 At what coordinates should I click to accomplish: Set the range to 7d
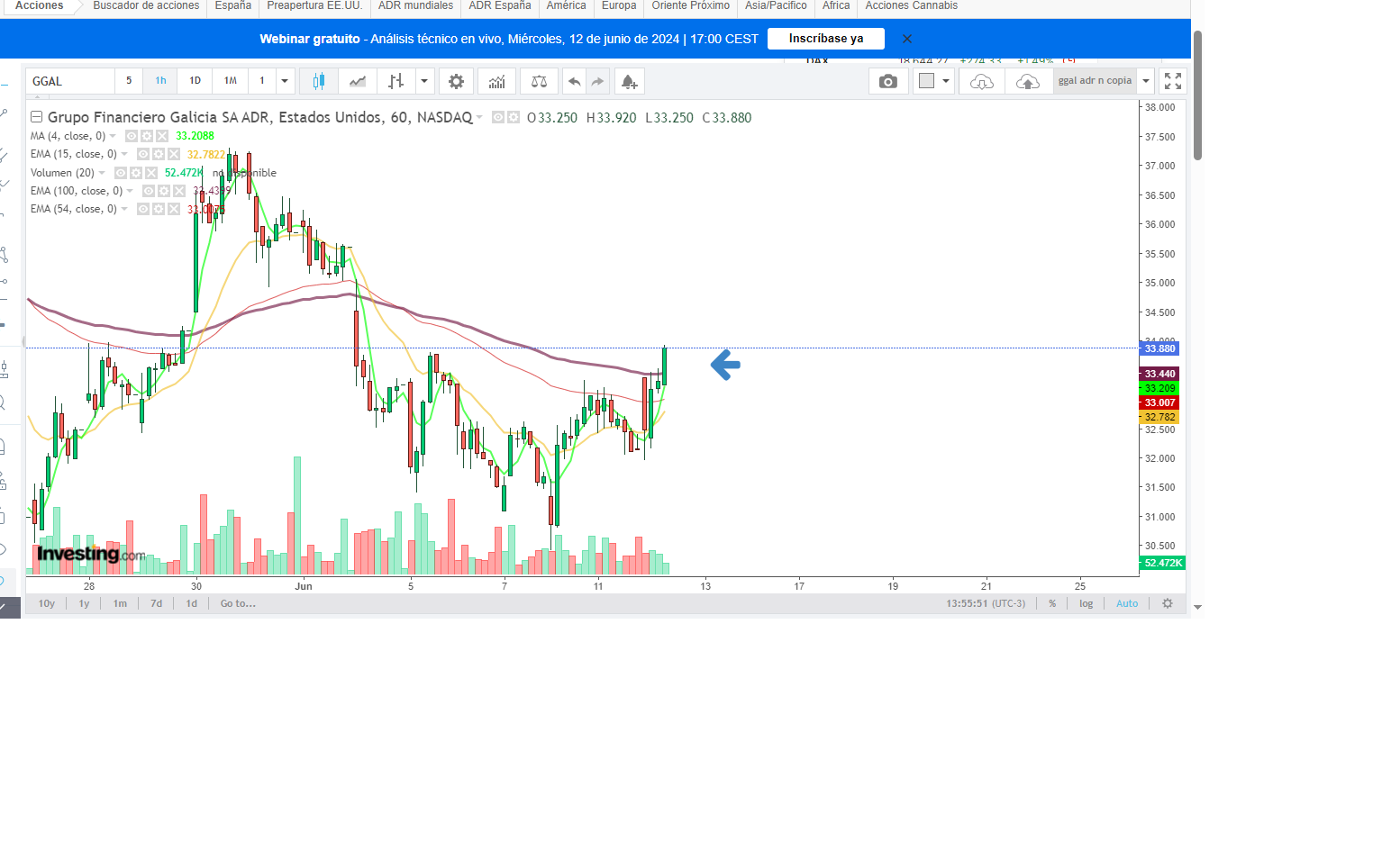157,603
